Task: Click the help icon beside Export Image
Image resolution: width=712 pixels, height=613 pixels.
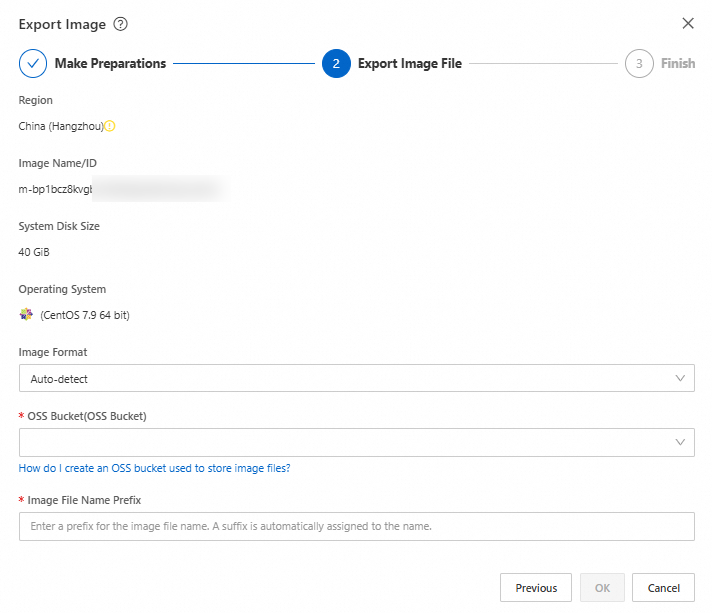Action: [121, 23]
